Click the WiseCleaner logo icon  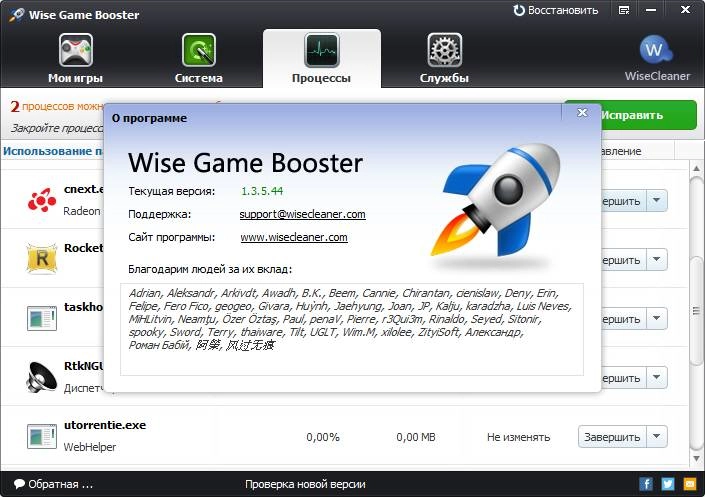(656, 50)
